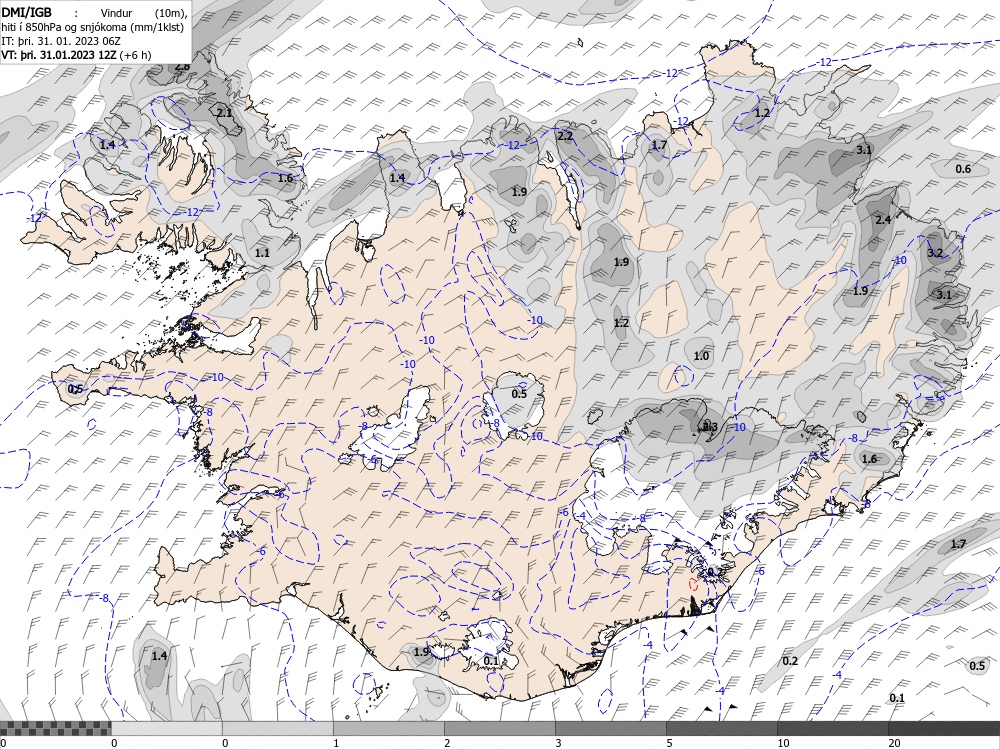Select legend swatch between 1 and 2
Screen dimensions: 1000x750
(388, 728)
